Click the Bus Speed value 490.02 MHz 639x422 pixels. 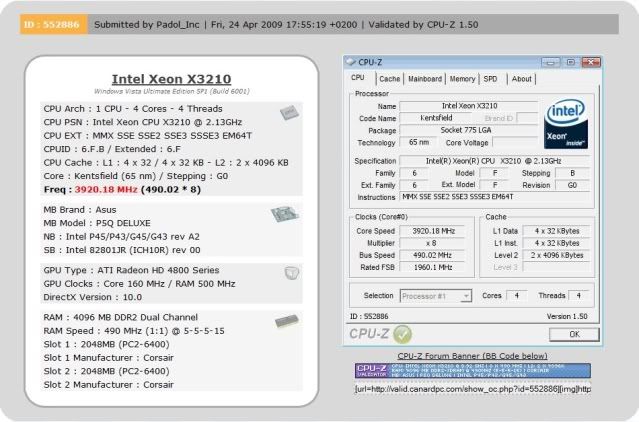click(433, 255)
